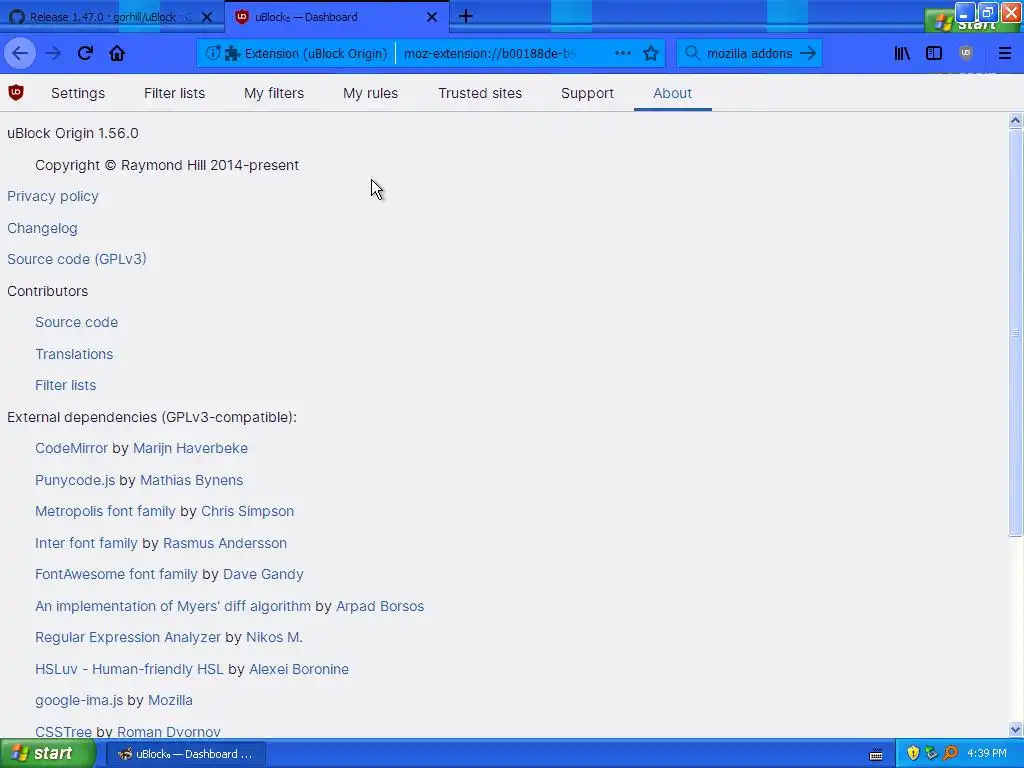Bookmark this page with the star icon

click(650, 53)
